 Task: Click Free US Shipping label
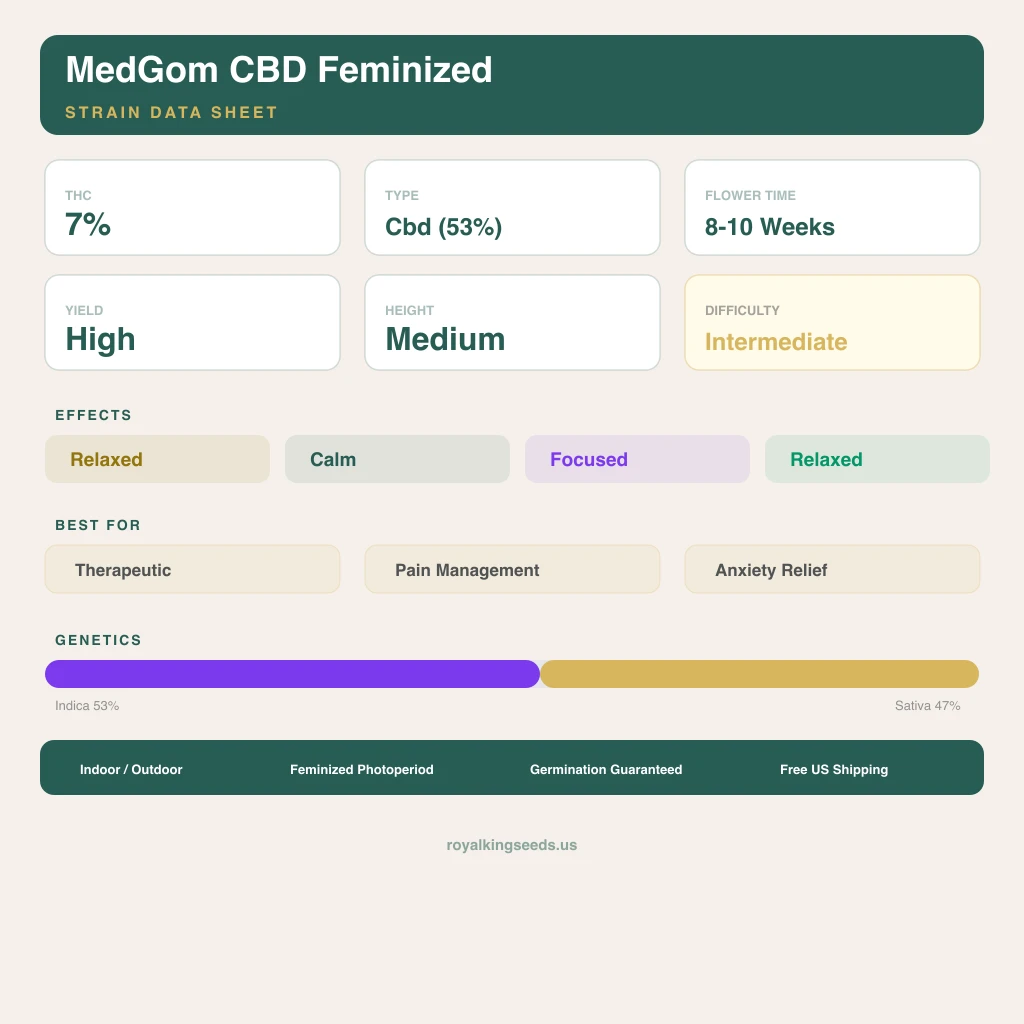(x=834, y=769)
